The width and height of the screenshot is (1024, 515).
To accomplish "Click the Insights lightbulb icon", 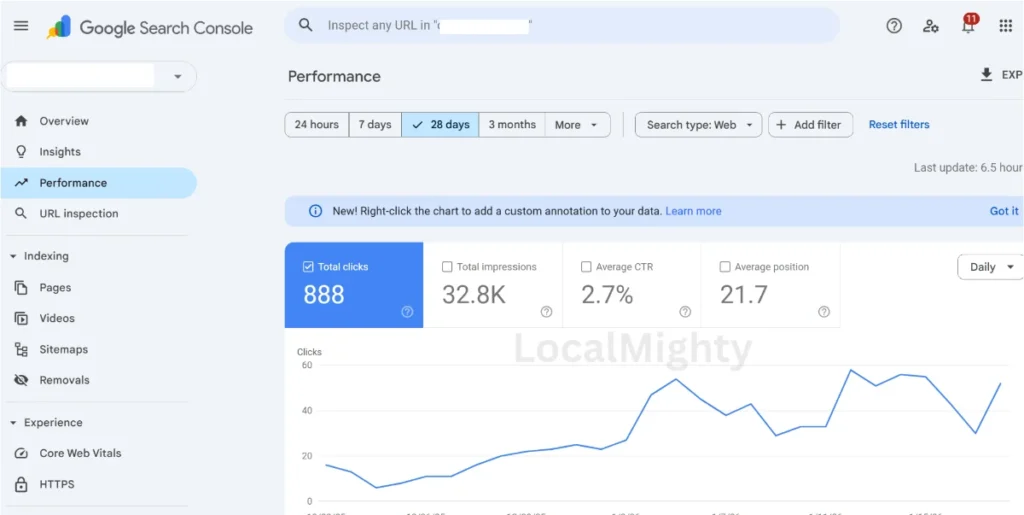I will pos(21,151).
